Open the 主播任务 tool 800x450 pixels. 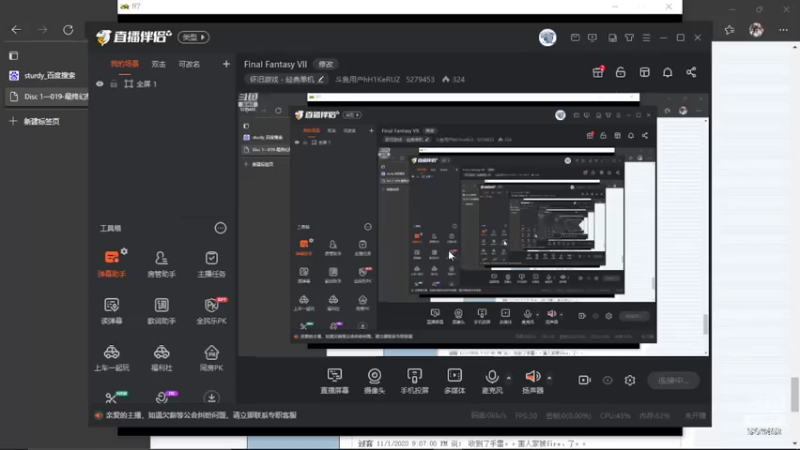click(x=211, y=263)
